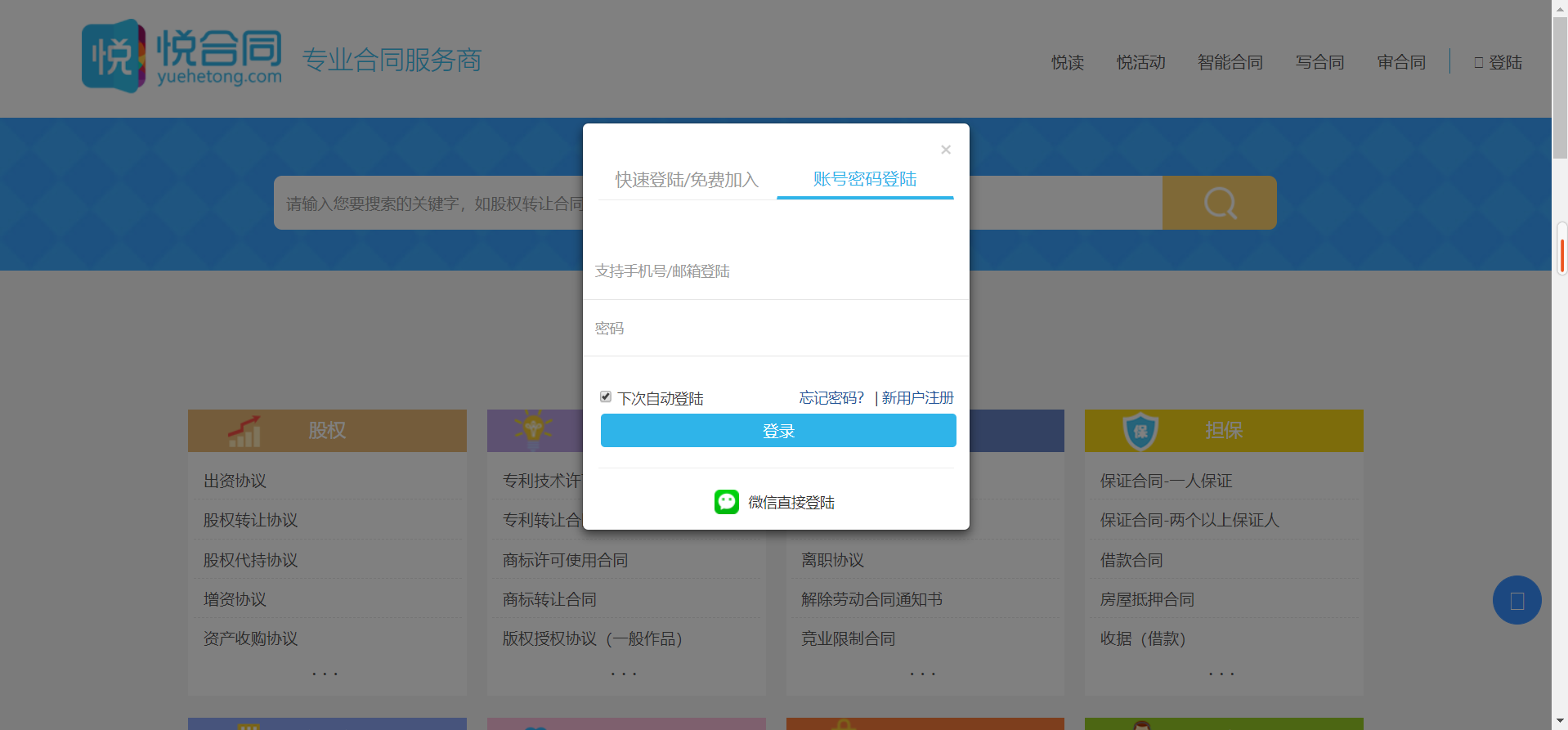This screenshot has height=730, width=1568.
Task: Close the login dialog with X
Action: [x=946, y=150]
